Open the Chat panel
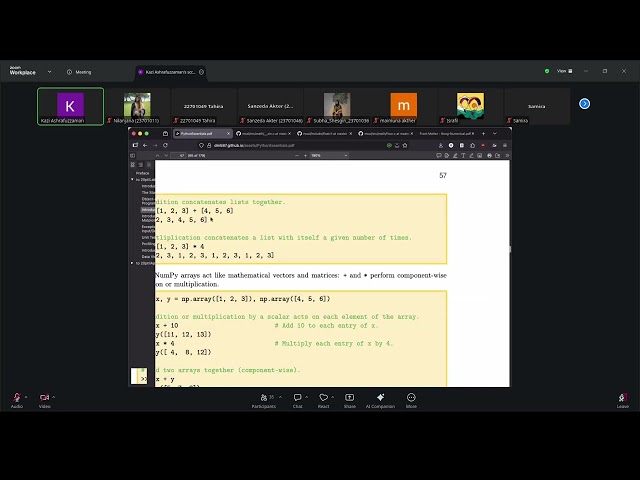 pyautogui.click(x=297, y=398)
